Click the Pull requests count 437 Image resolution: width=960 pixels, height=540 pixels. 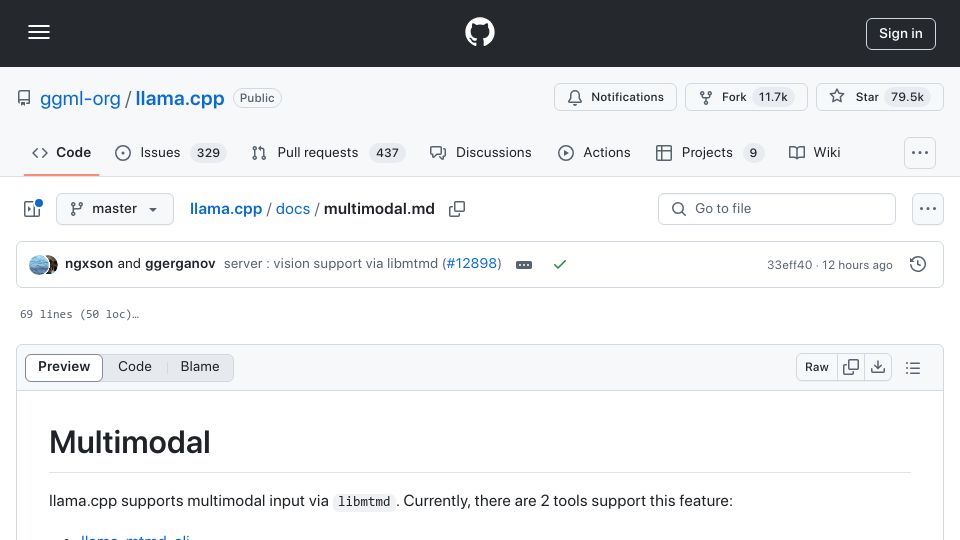point(387,153)
